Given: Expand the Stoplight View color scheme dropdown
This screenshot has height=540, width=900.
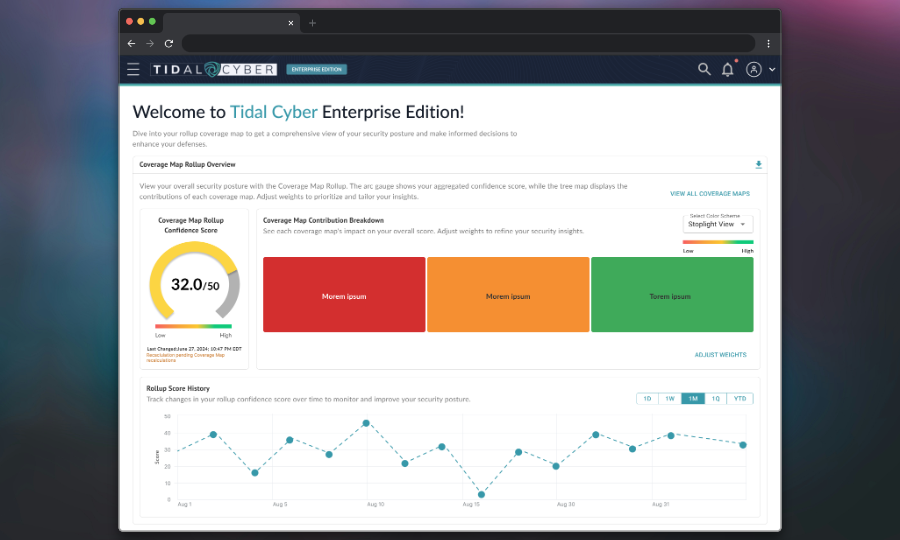Looking at the screenshot, I should point(718,224).
